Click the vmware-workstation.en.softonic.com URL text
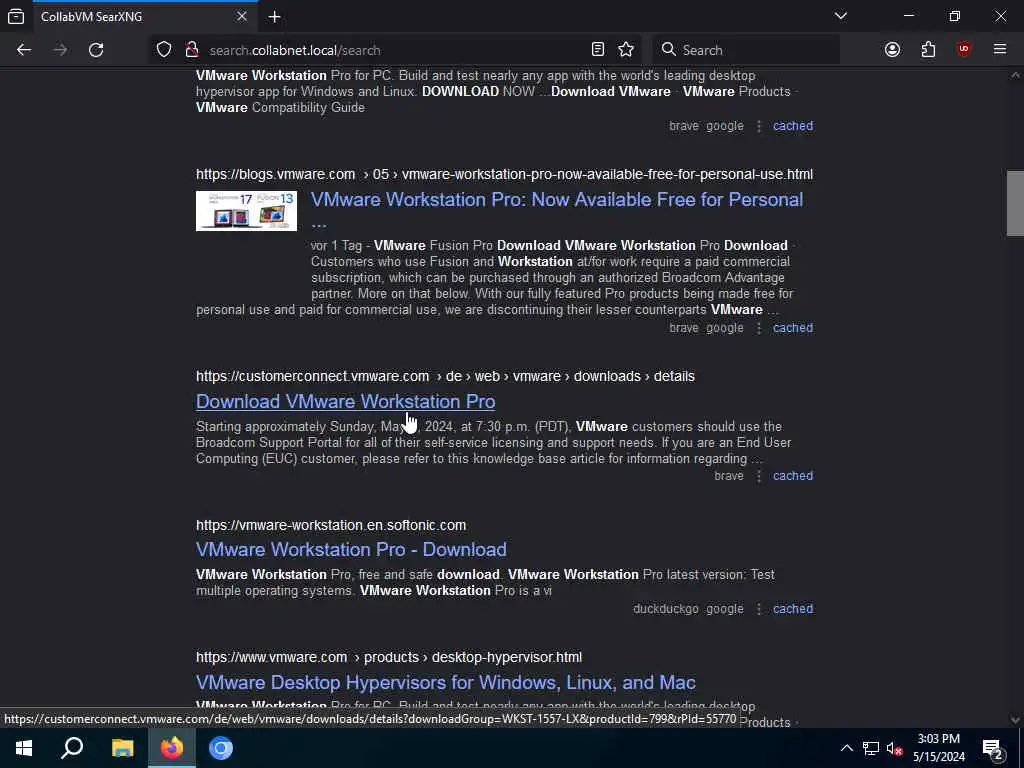Image resolution: width=1024 pixels, height=768 pixels. [x=331, y=525]
